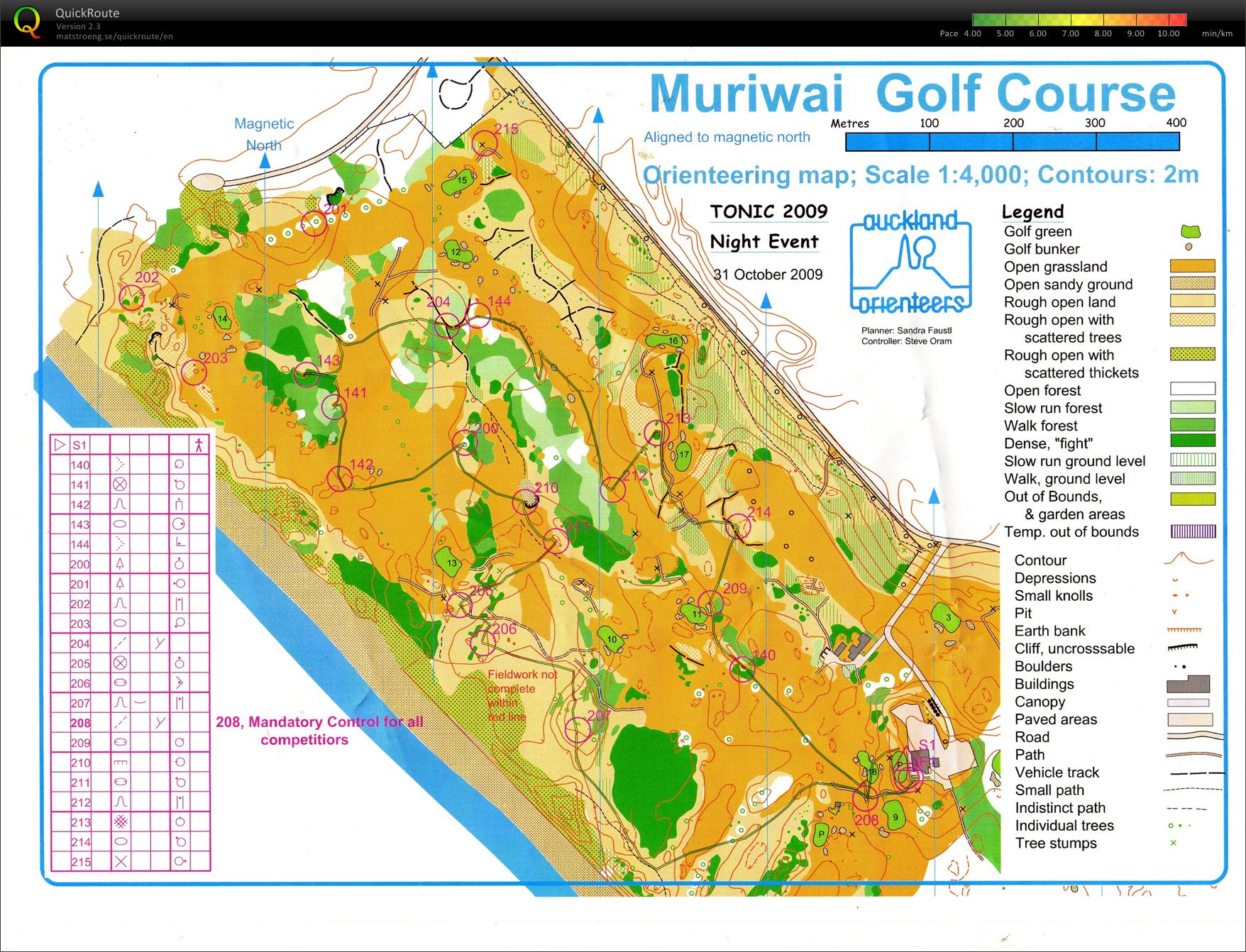Click golf green number 17 on the map
The height and width of the screenshot is (952, 1246).
pos(683,454)
